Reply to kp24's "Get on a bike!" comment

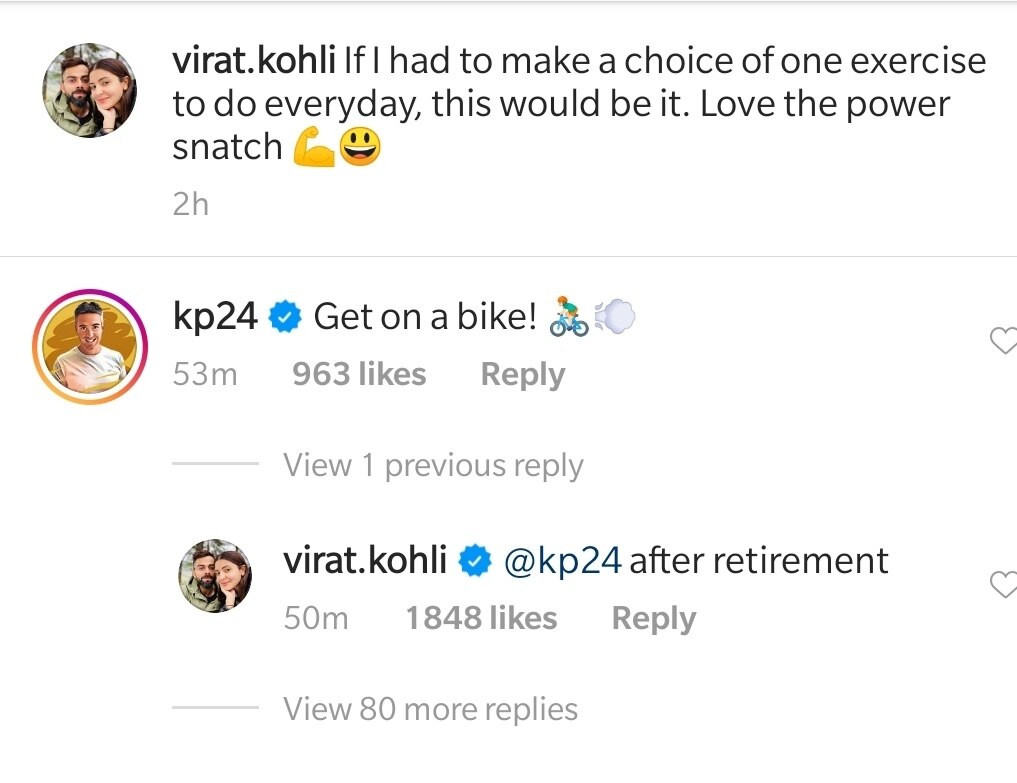pyautogui.click(x=522, y=375)
